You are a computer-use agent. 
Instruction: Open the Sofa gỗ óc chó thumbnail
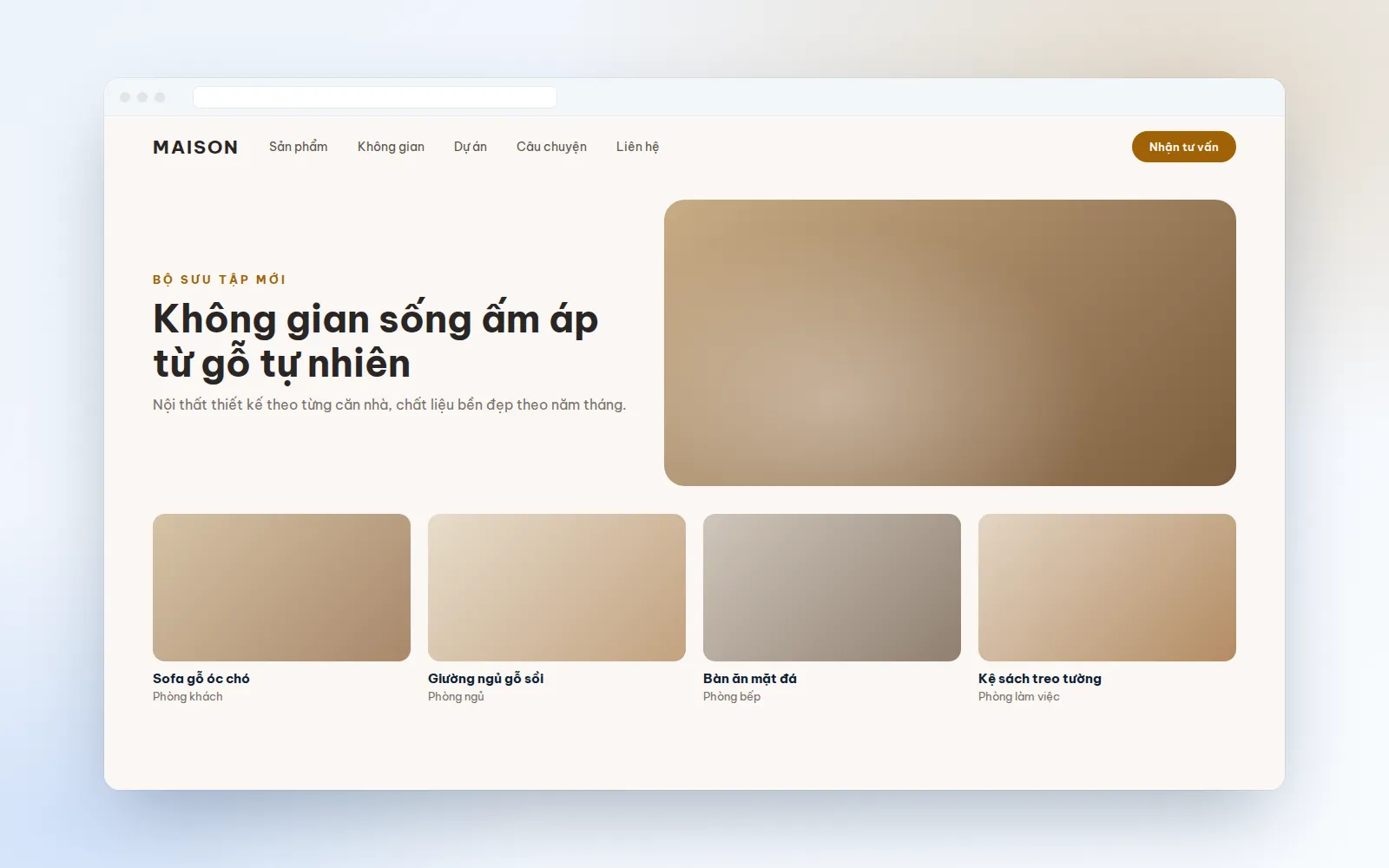[281, 588]
